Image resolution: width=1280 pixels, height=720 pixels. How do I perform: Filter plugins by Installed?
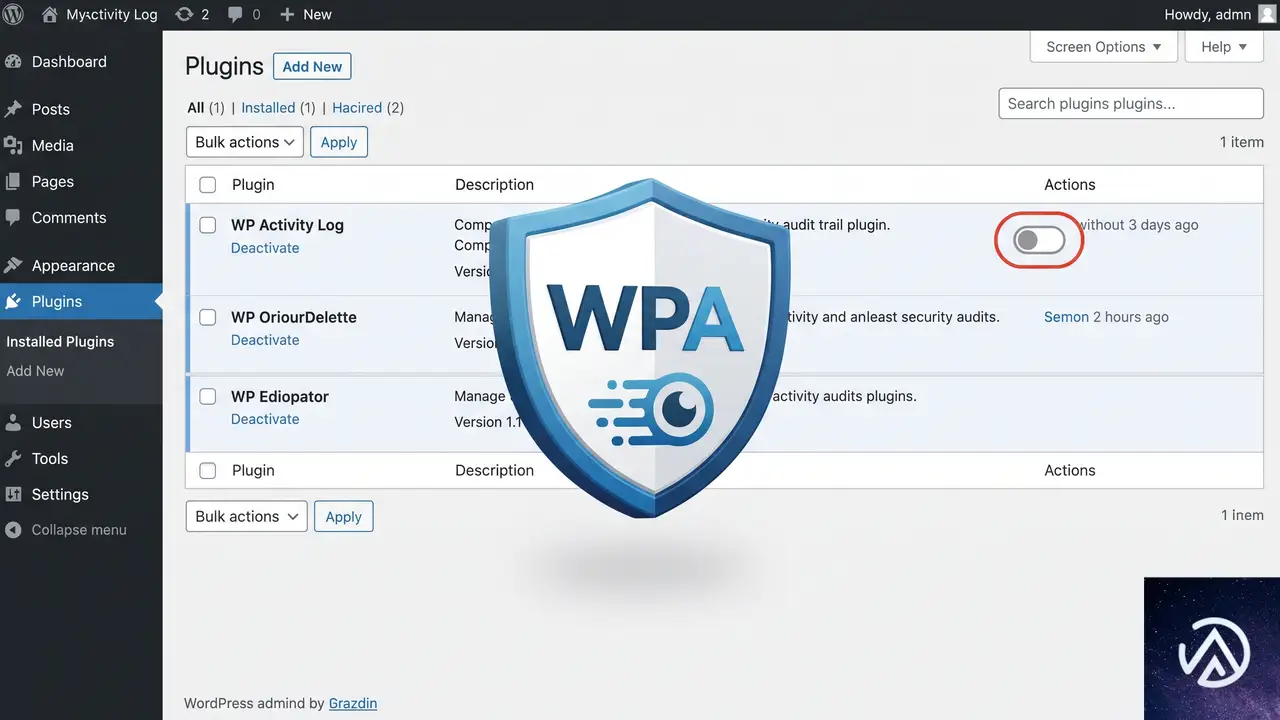[268, 107]
